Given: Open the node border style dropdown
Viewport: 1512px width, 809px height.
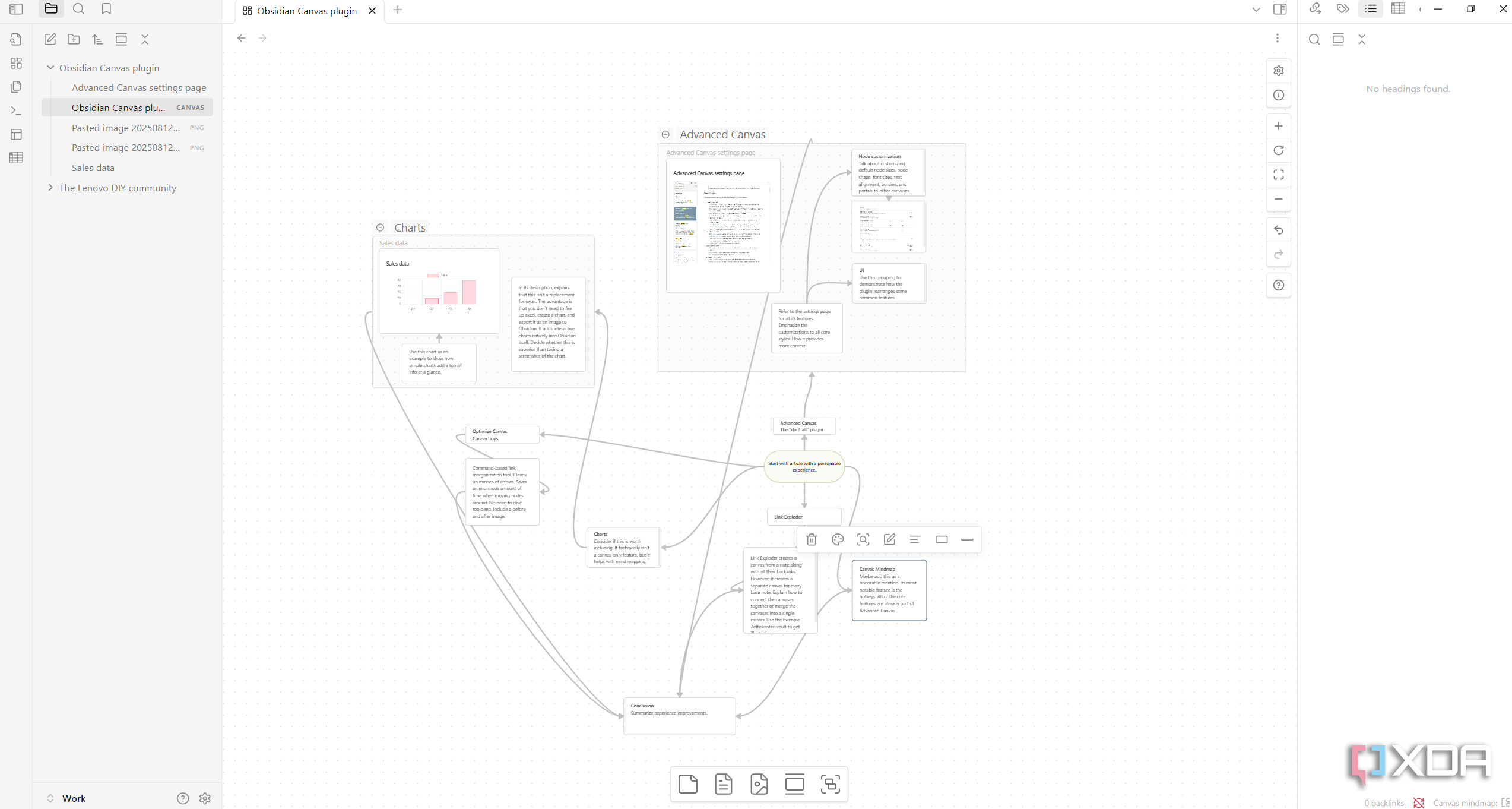Looking at the screenshot, I should point(967,539).
